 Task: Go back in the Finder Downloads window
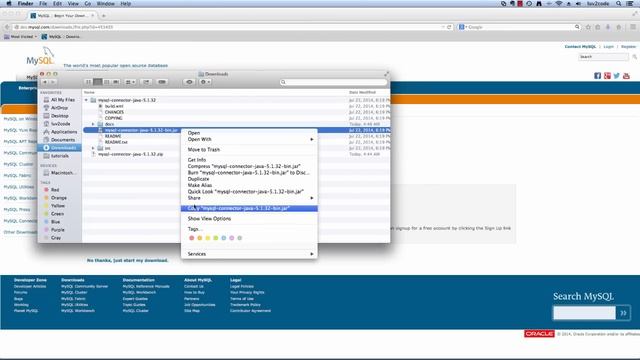[45, 82]
